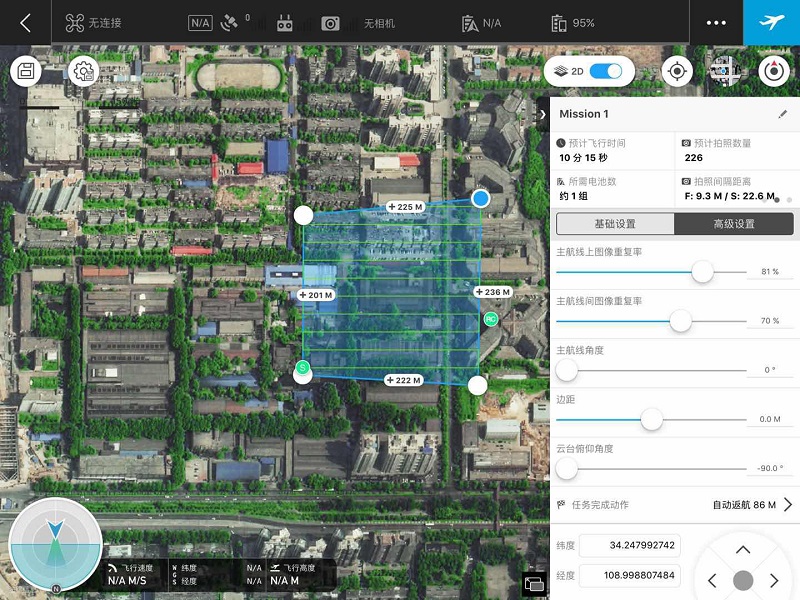Image resolution: width=800 pixels, height=600 pixels.
Task: Collapse the Mission 1 side panel
Action: pos(543,114)
